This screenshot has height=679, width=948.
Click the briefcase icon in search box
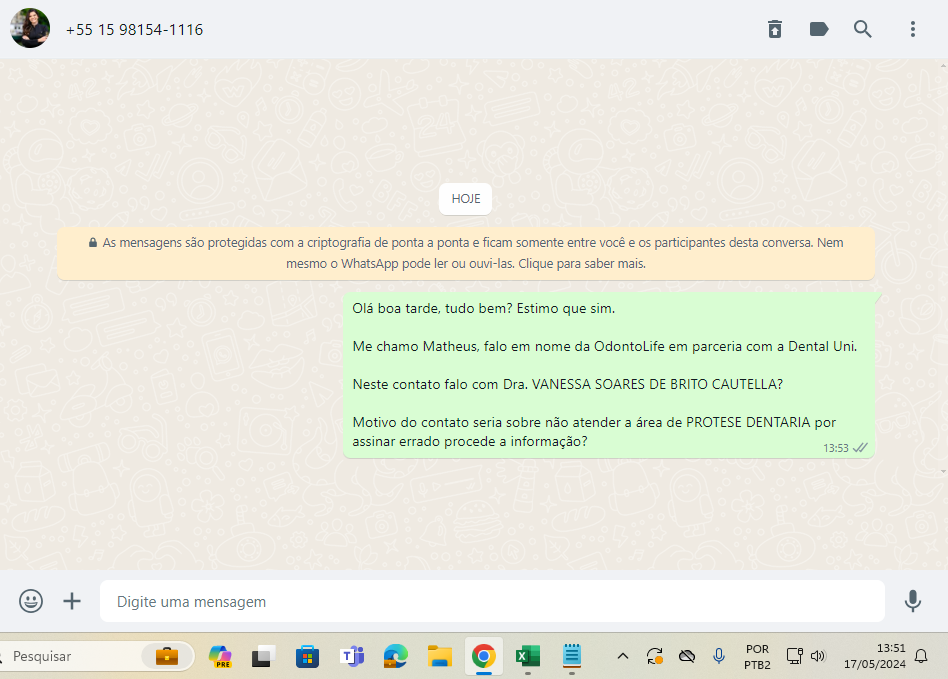[x=167, y=656]
